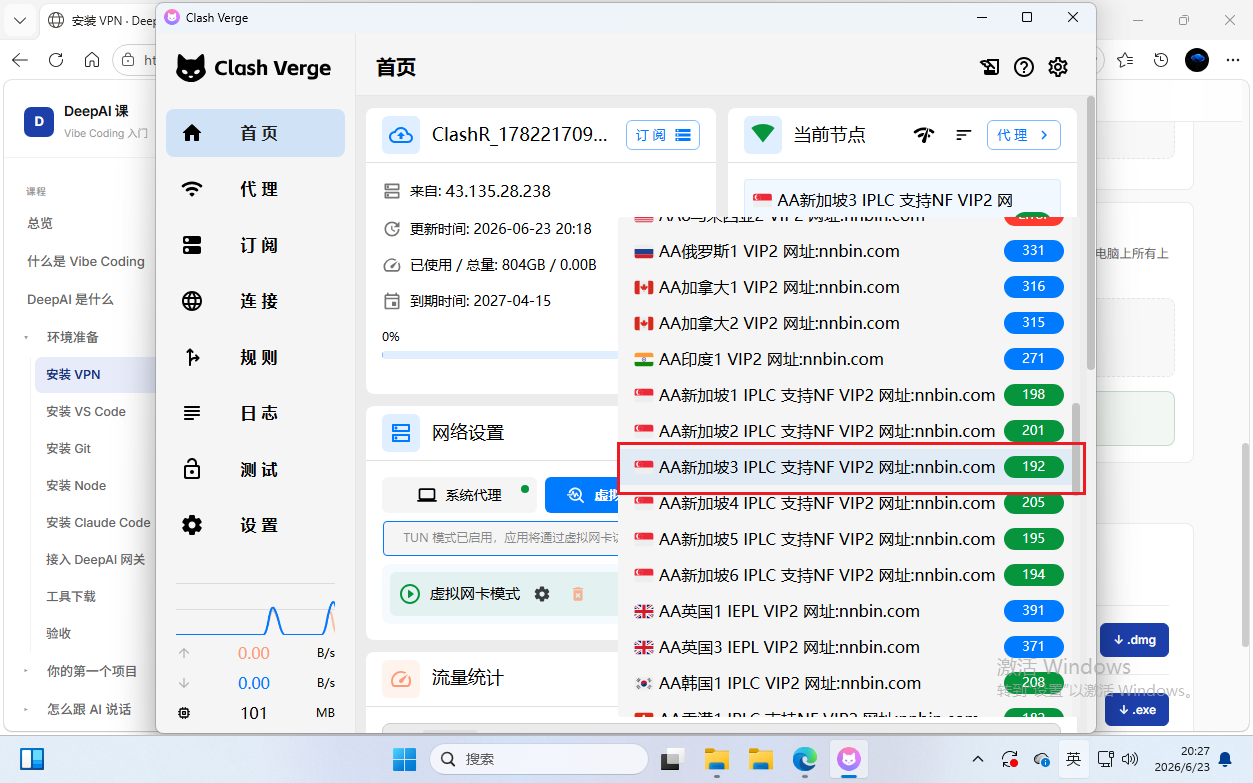Show hidden tray icons chevron
The width and height of the screenshot is (1253, 783).
click(x=978, y=759)
